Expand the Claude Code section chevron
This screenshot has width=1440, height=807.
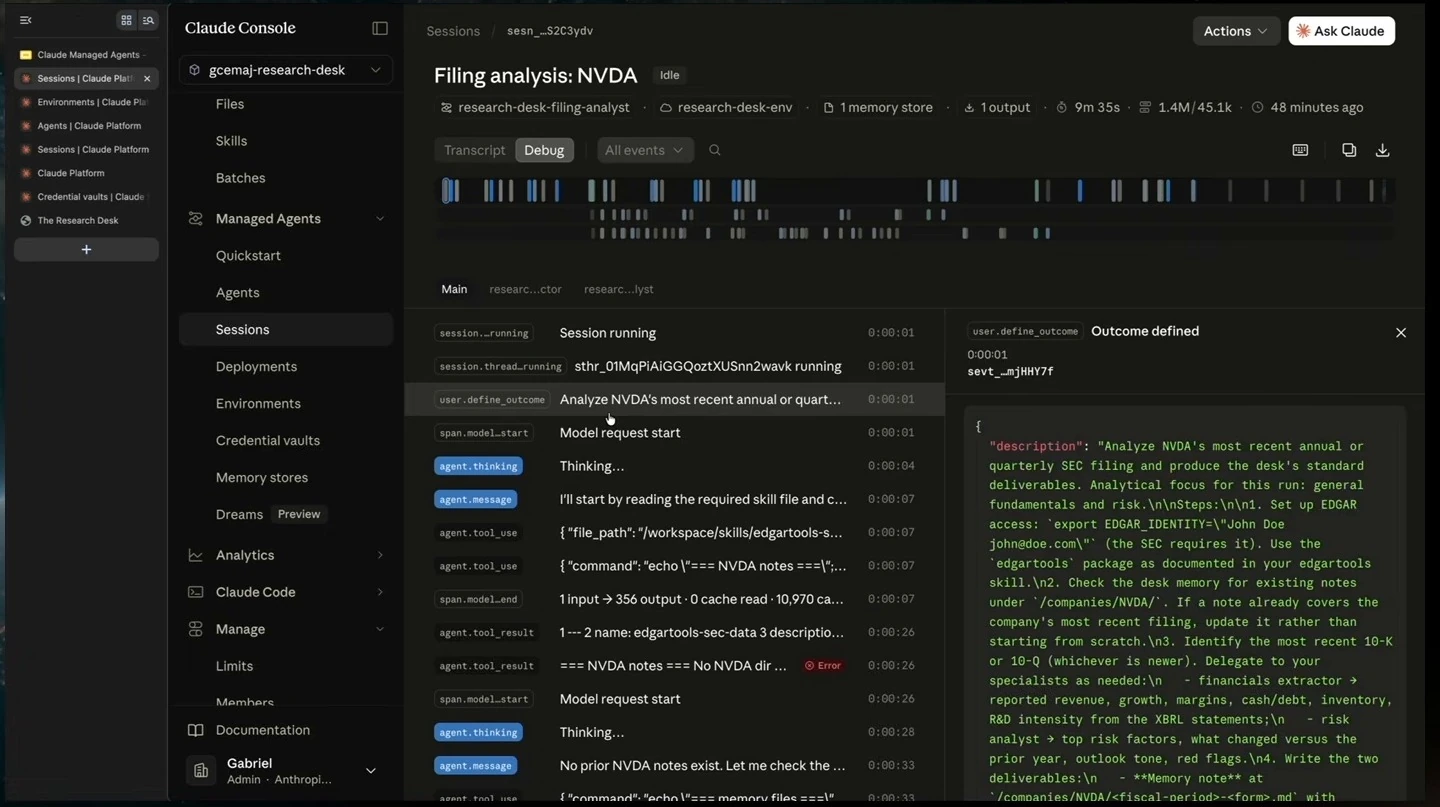[380, 592]
